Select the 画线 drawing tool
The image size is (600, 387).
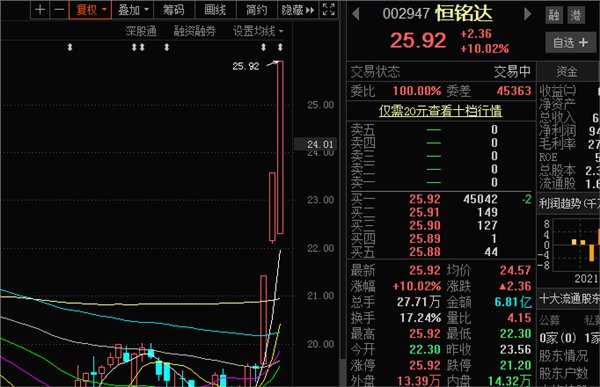click(x=215, y=10)
